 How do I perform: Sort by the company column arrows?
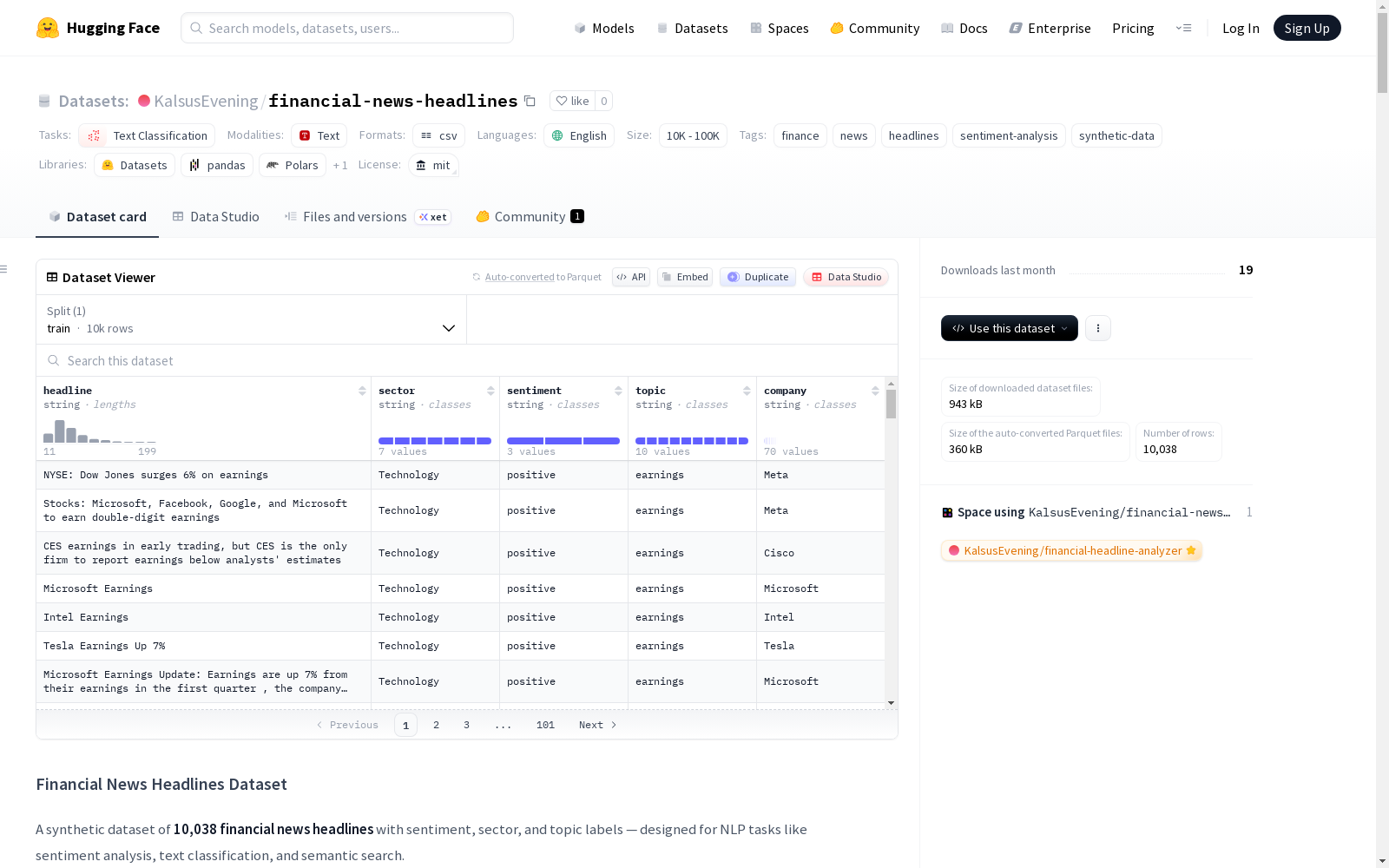875,391
